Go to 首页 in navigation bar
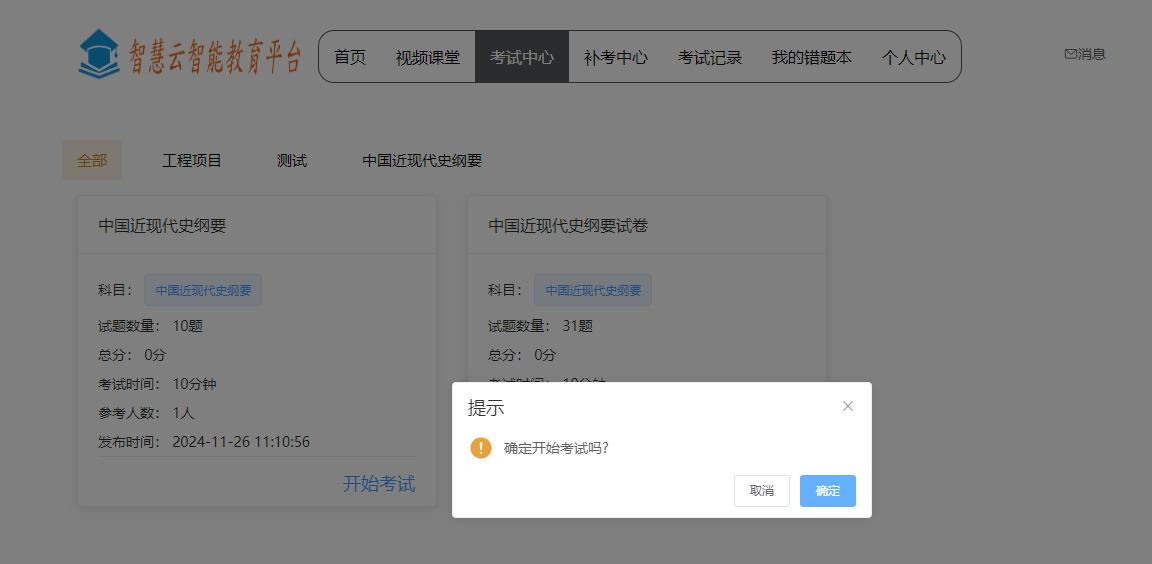The height and width of the screenshot is (564, 1152). [x=350, y=57]
